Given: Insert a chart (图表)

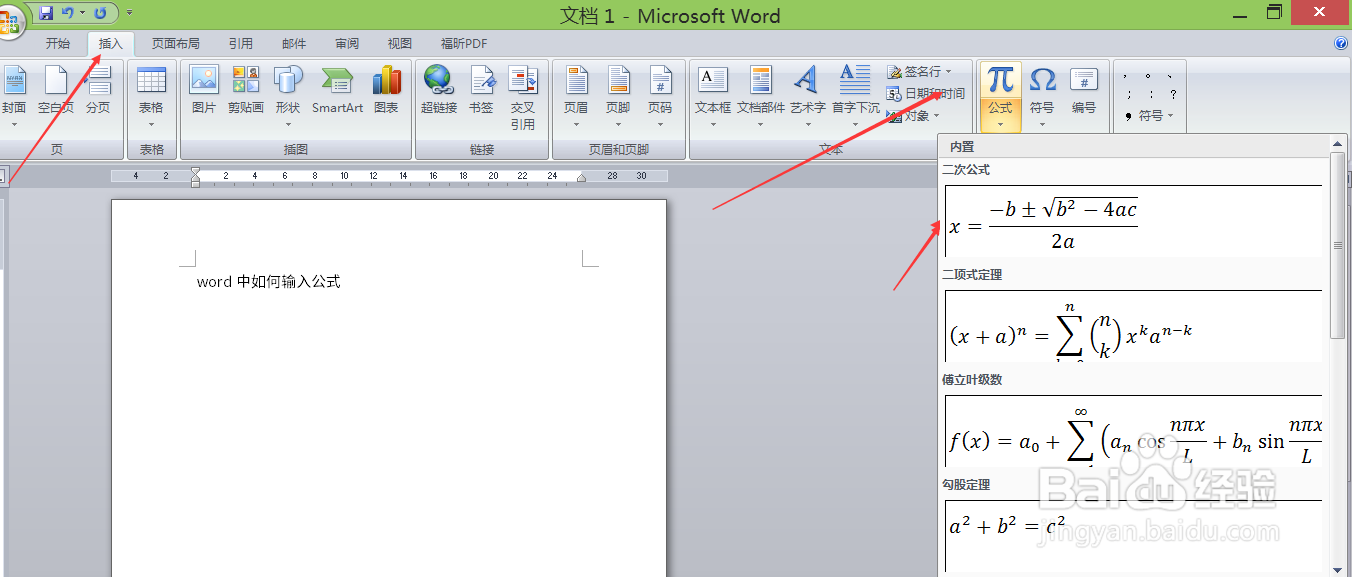Looking at the screenshot, I should click(x=386, y=92).
